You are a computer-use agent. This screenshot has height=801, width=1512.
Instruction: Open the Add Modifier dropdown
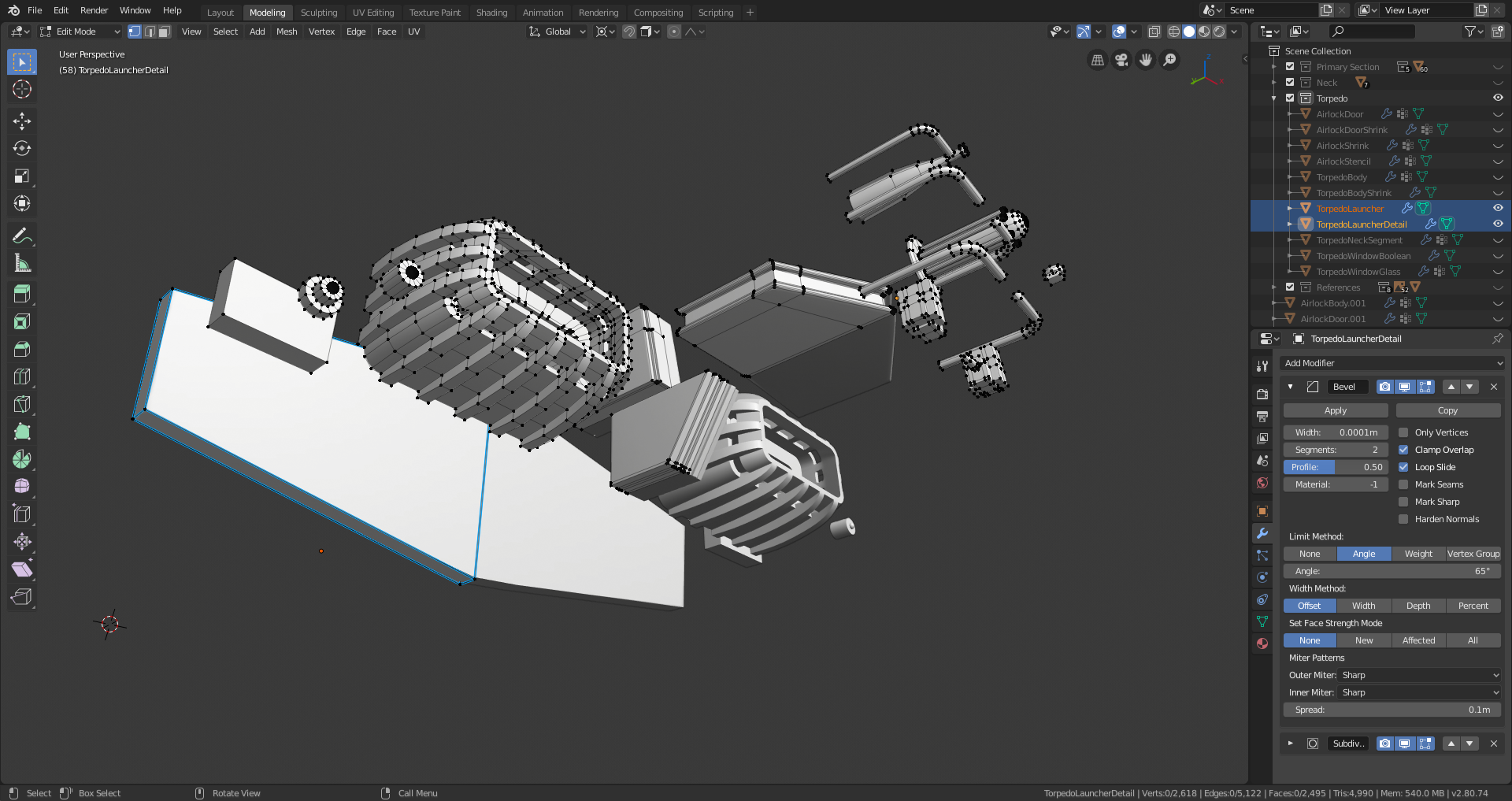point(1391,363)
